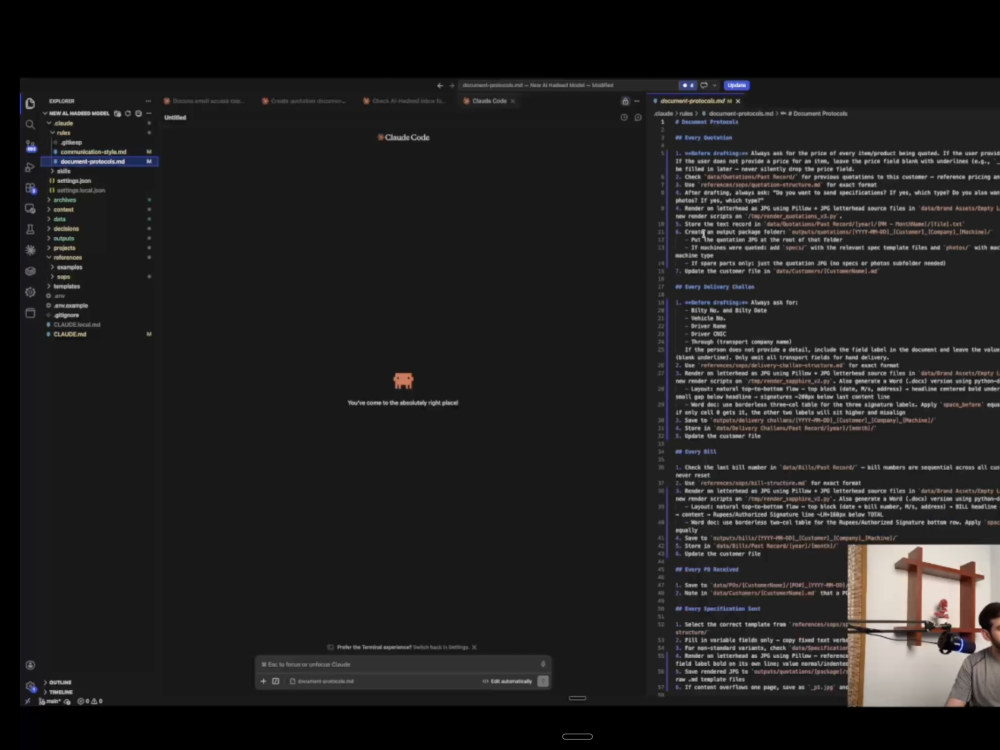Open the Search view in the activity bar
The width and height of the screenshot is (1000, 750).
tap(30, 124)
